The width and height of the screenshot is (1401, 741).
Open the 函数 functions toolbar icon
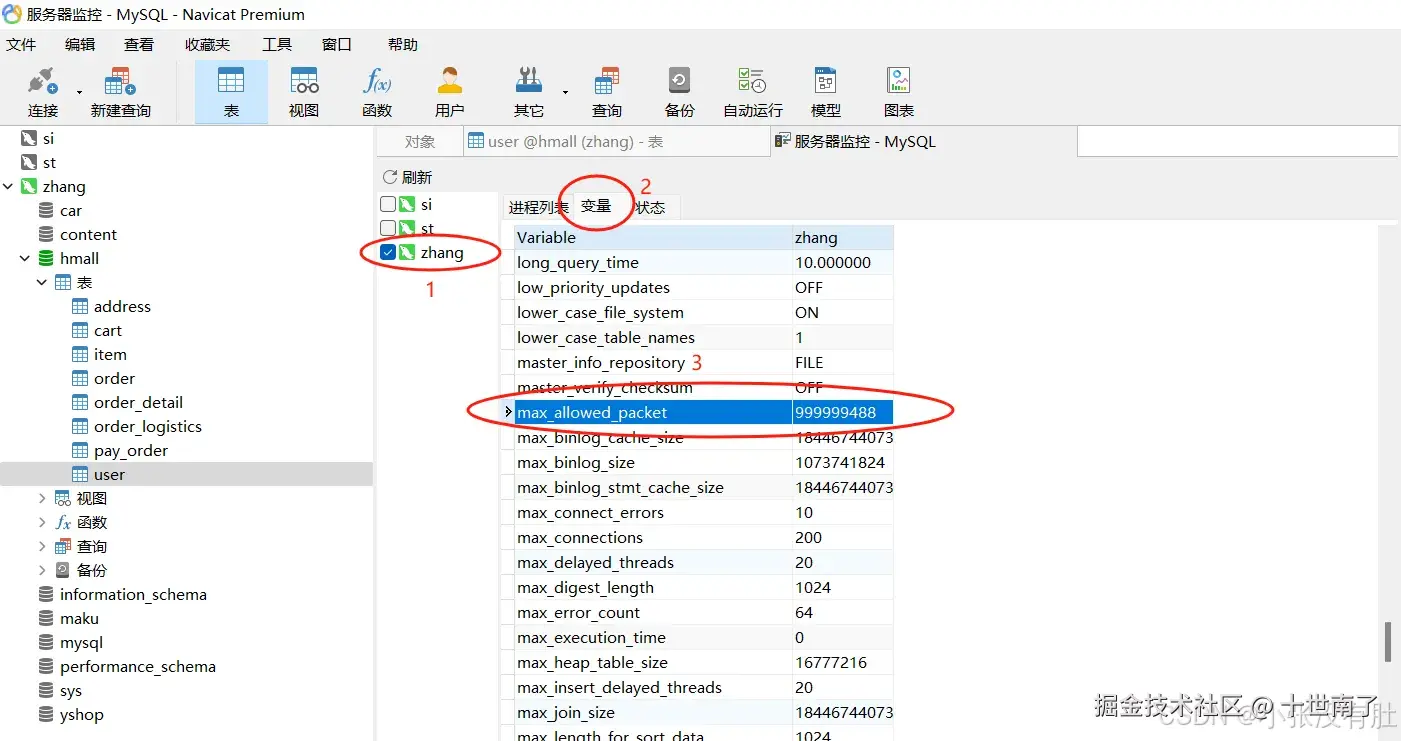coord(377,92)
